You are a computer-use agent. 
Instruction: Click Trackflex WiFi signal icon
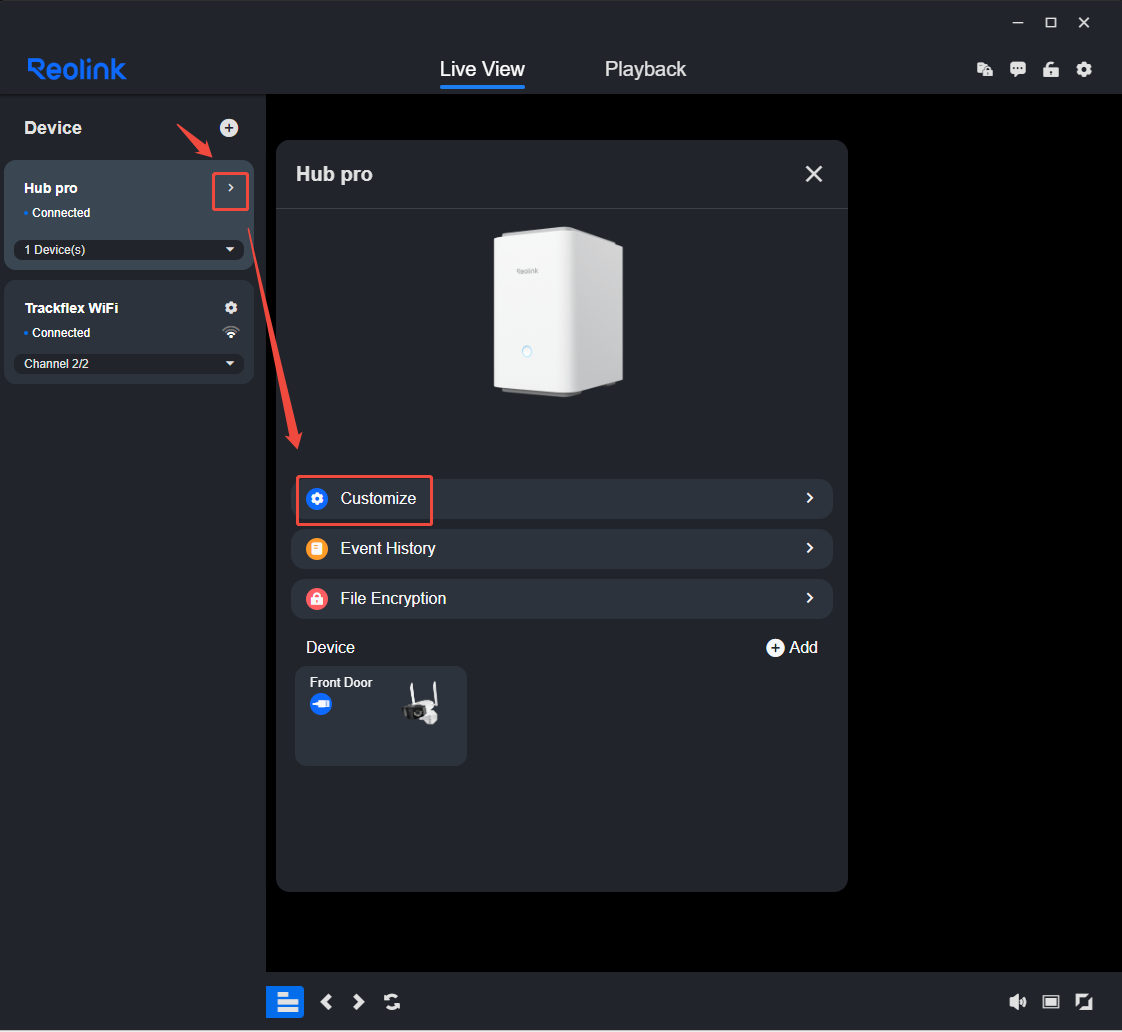(230, 333)
